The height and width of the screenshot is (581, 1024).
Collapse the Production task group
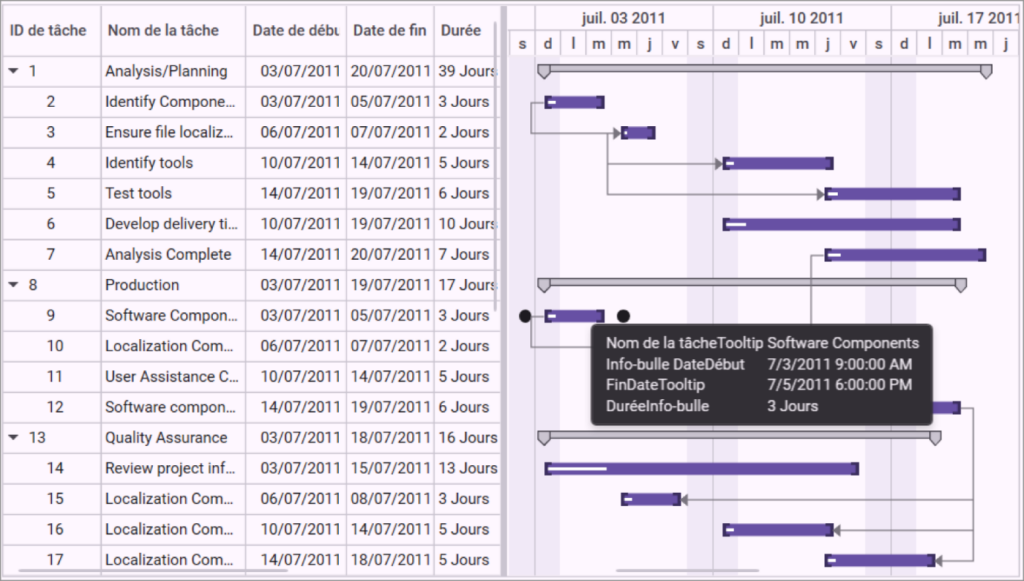tap(14, 285)
